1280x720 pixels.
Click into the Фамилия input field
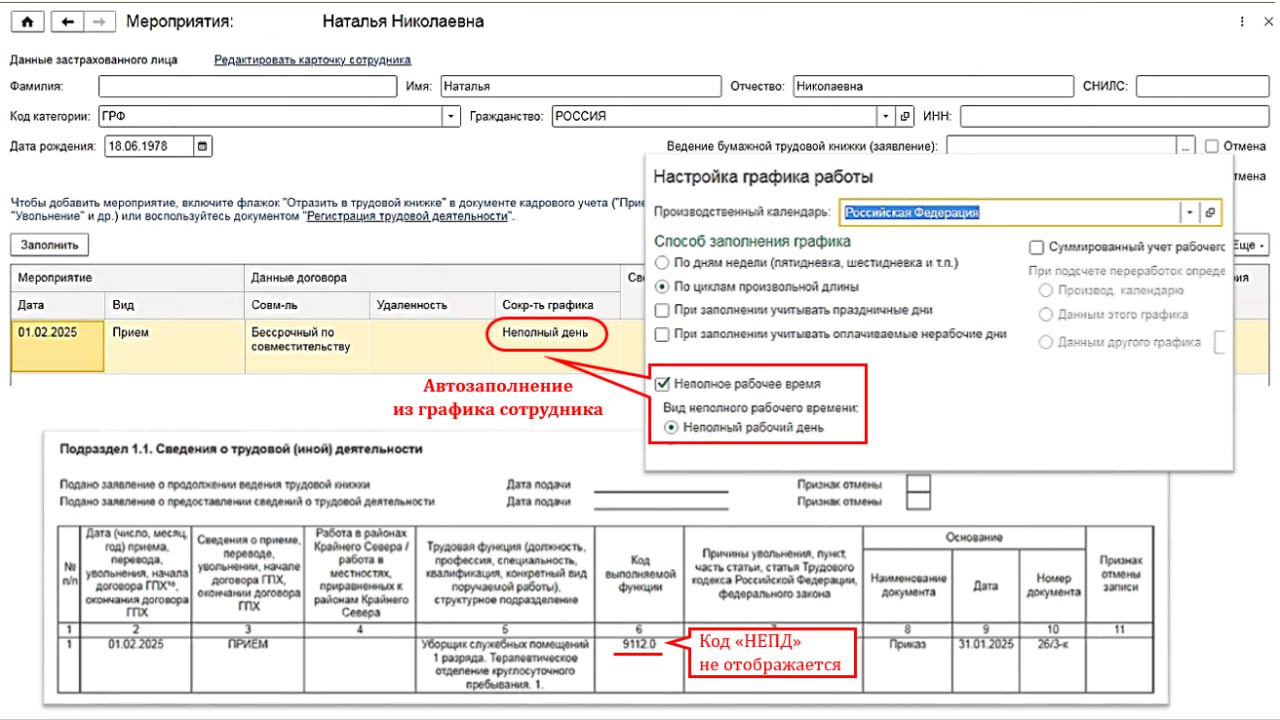point(248,86)
